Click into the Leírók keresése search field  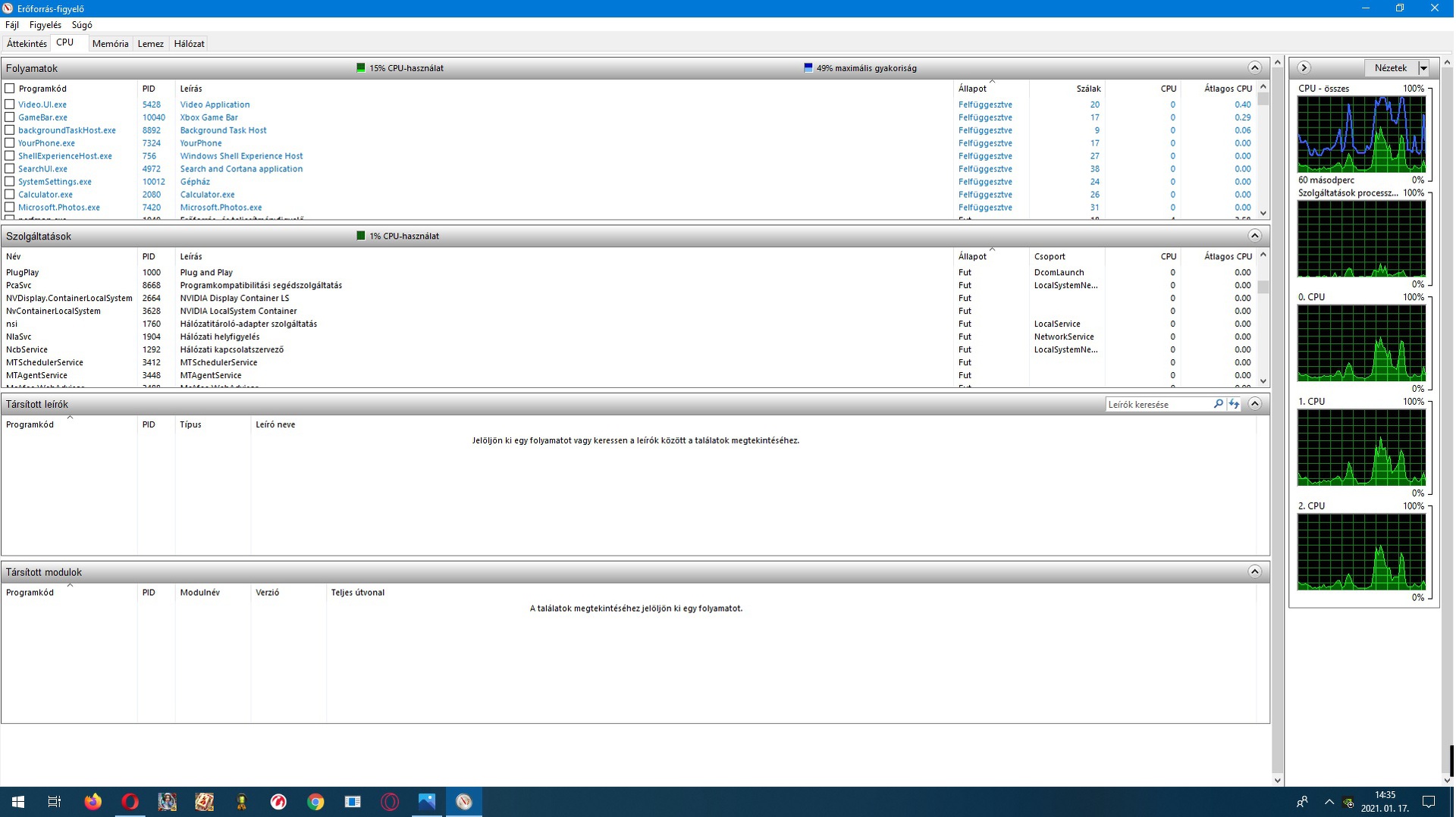tap(1158, 405)
